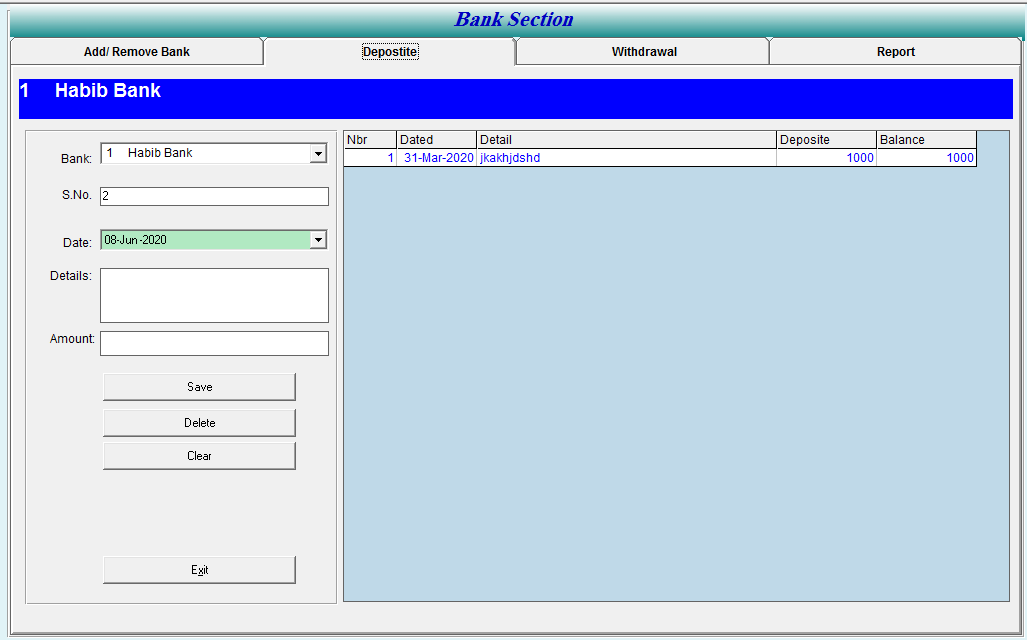Exit the Bank Section window
1027x640 pixels.
coord(199,570)
